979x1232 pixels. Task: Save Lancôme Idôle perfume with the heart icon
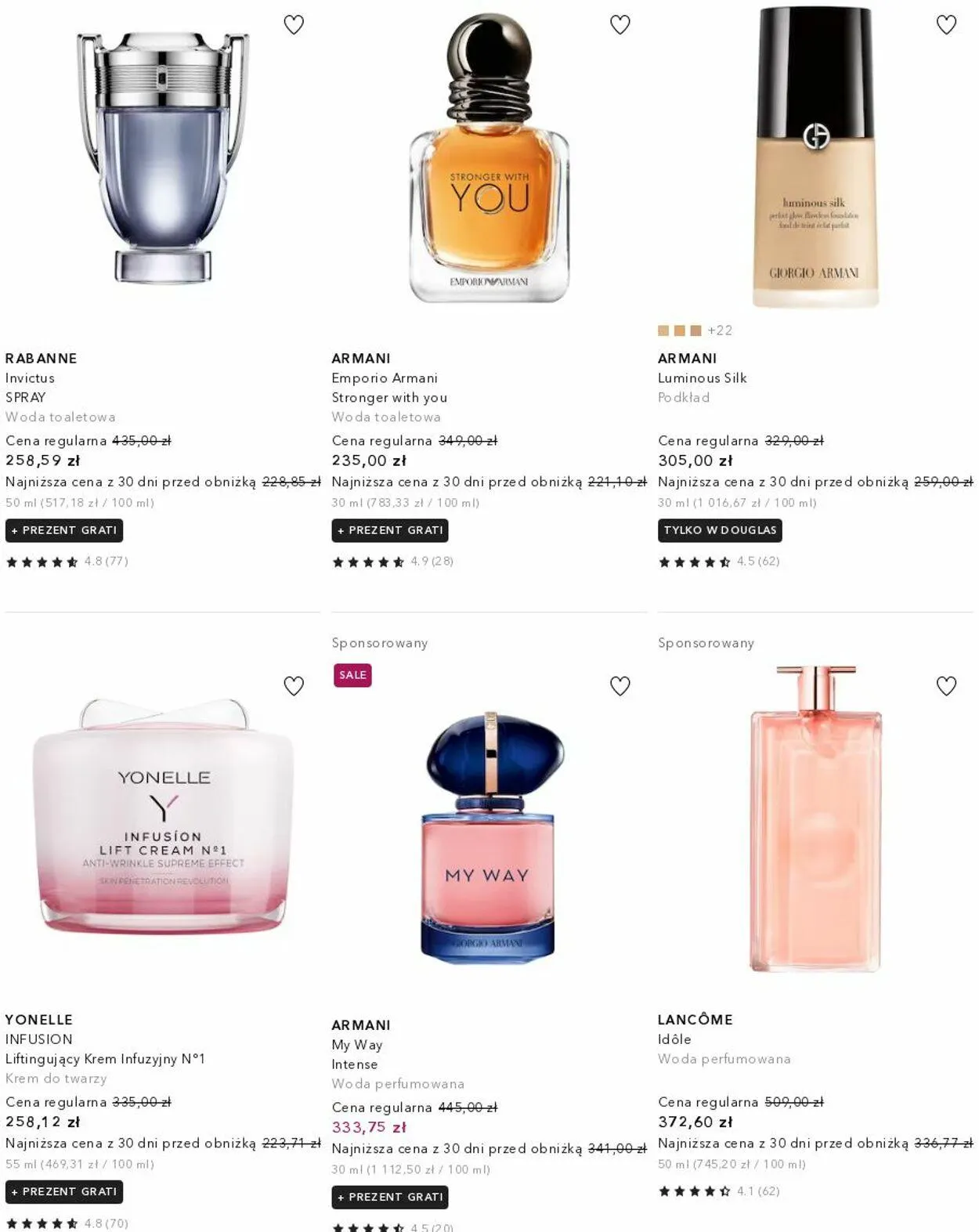coord(947,686)
